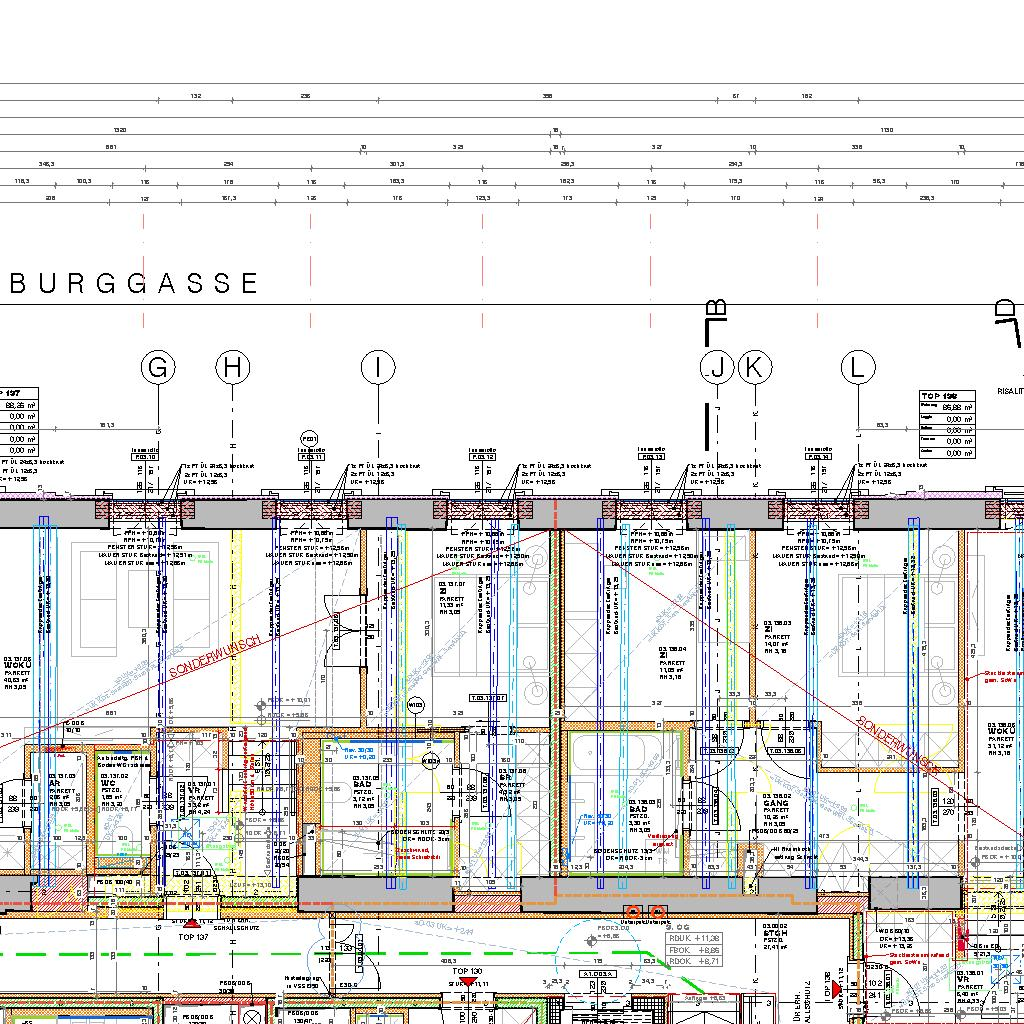Click the A1.003.A door tag
This screenshot has width=1024, height=1024.
tap(597, 973)
